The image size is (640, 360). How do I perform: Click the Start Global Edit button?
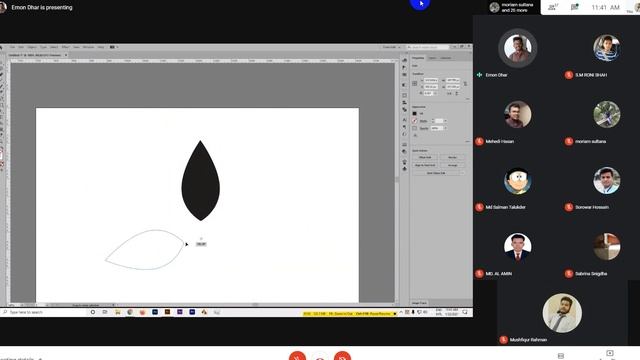click(x=436, y=173)
